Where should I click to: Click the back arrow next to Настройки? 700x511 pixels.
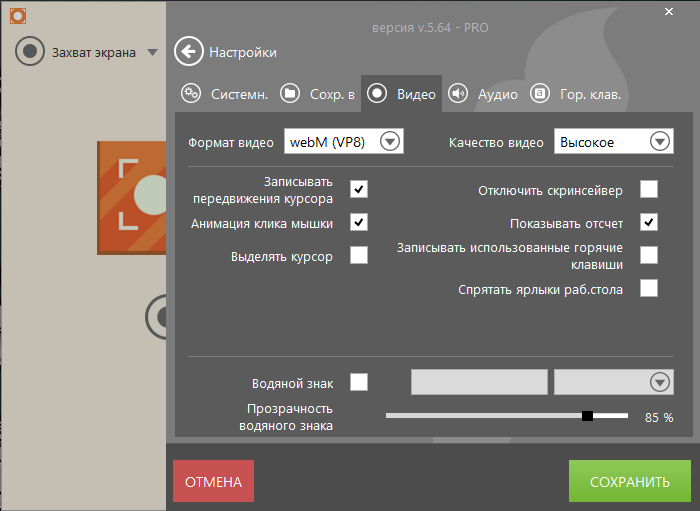tap(189, 51)
